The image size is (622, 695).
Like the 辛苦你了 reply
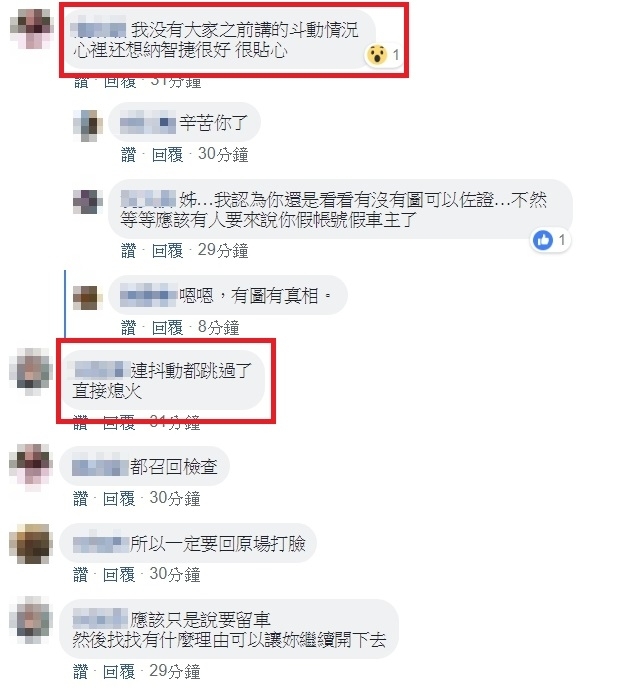tap(128, 155)
